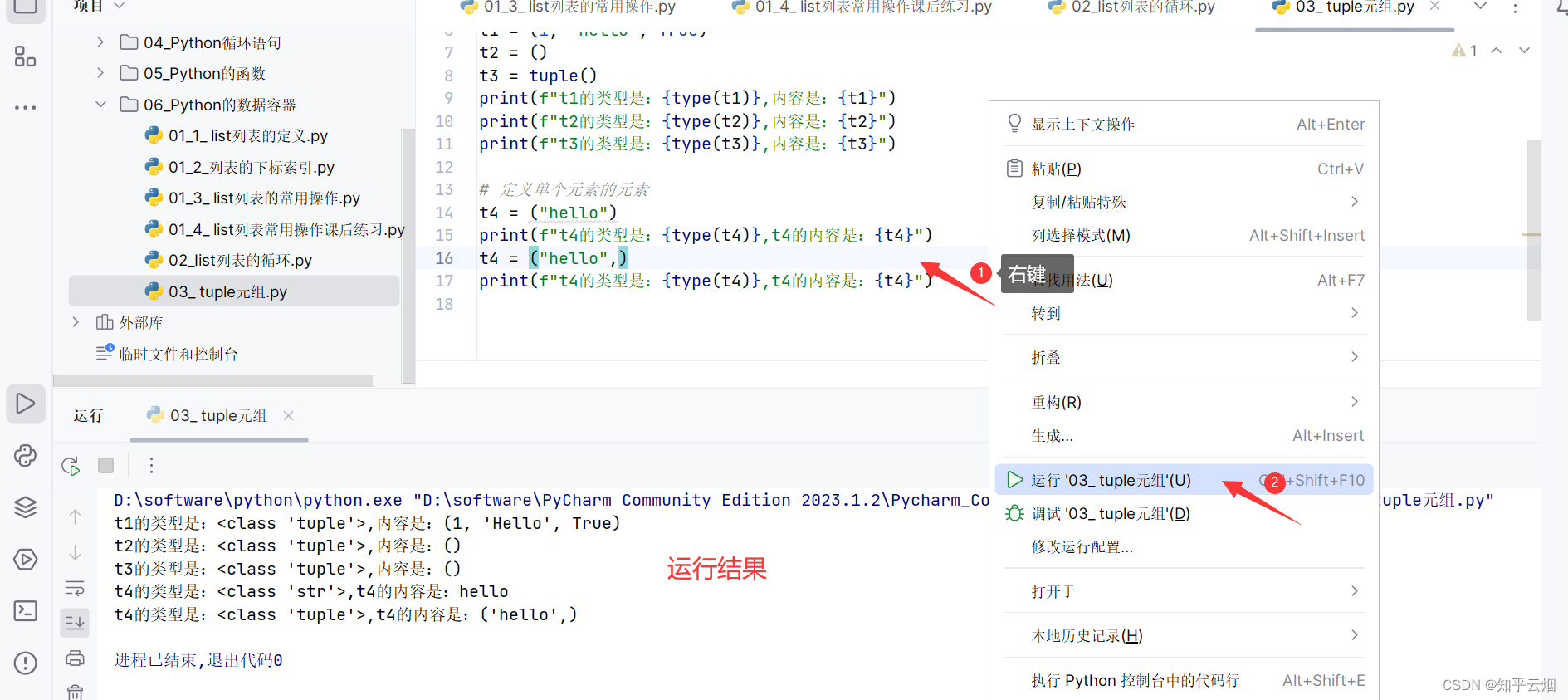Viewport: 1568px width, 700px height.
Task: Open editor tabs dropdown list
Action: (1479, 7)
